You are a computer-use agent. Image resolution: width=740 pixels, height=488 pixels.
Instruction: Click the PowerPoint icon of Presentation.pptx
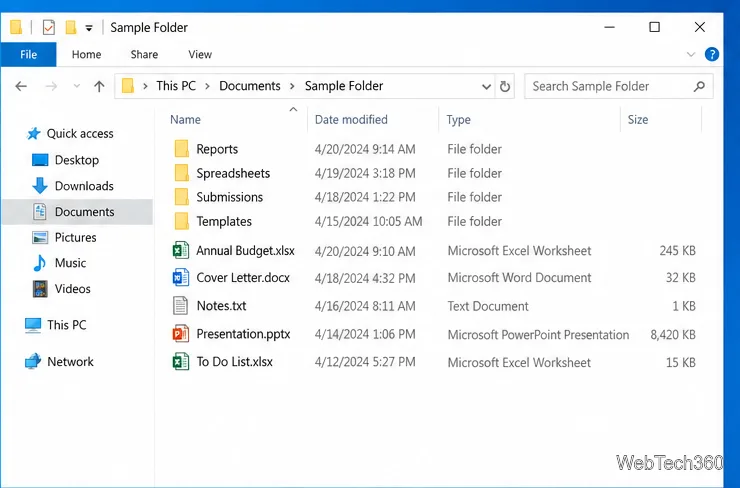(181, 334)
